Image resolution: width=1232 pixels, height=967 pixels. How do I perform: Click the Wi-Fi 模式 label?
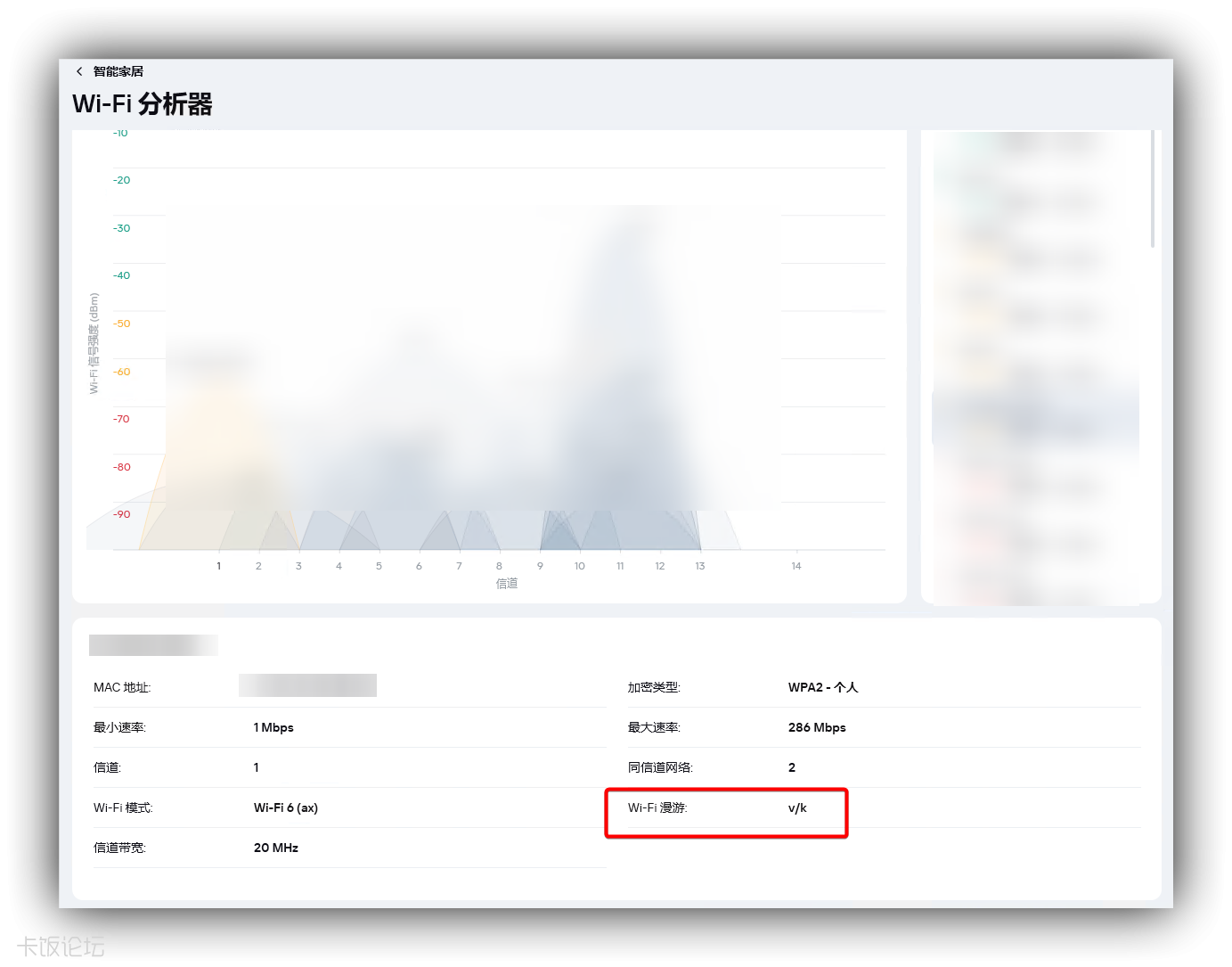(x=123, y=807)
